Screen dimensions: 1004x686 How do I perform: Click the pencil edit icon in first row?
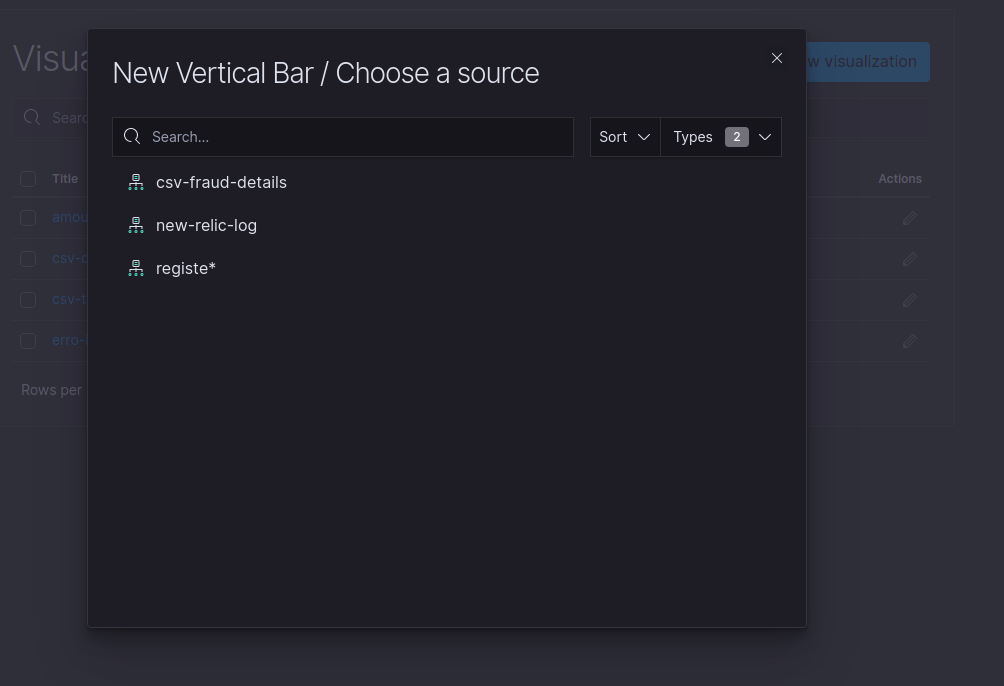pyautogui.click(x=910, y=218)
